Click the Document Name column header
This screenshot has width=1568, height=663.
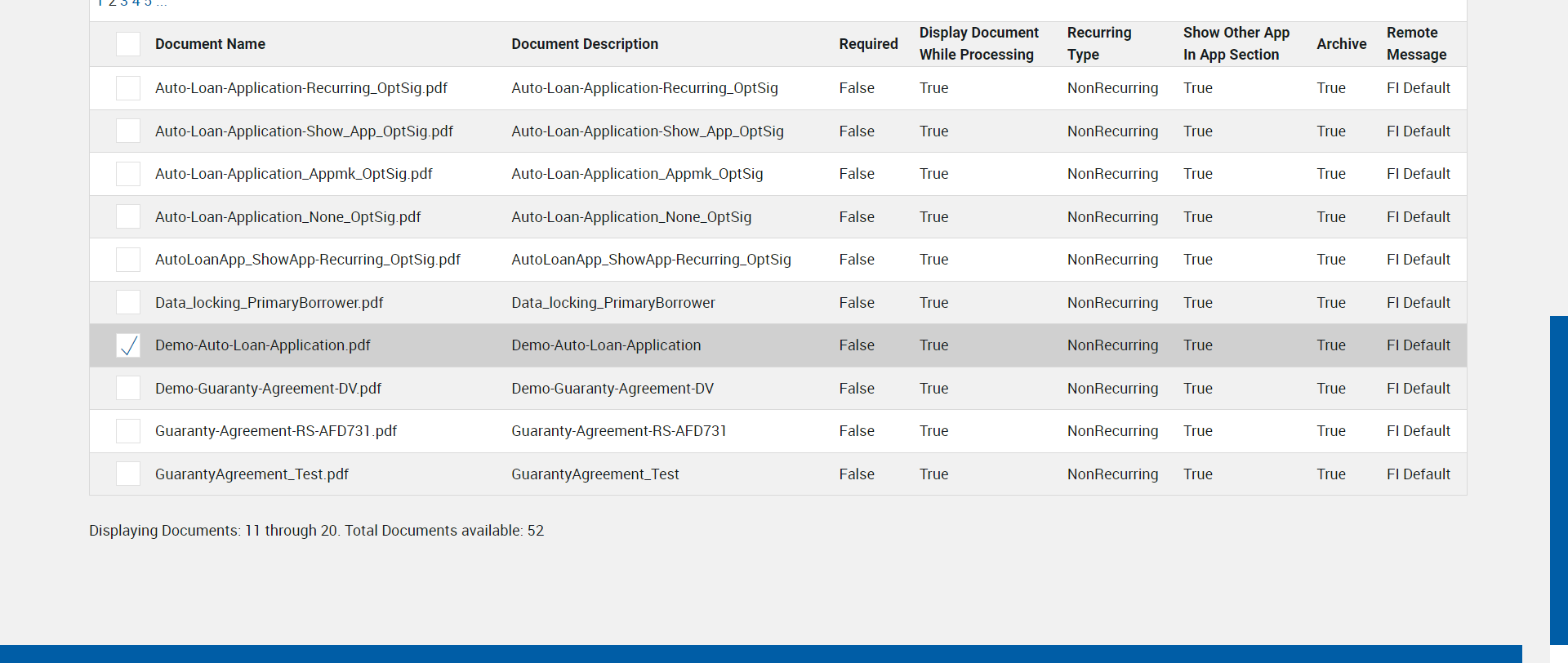click(210, 44)
